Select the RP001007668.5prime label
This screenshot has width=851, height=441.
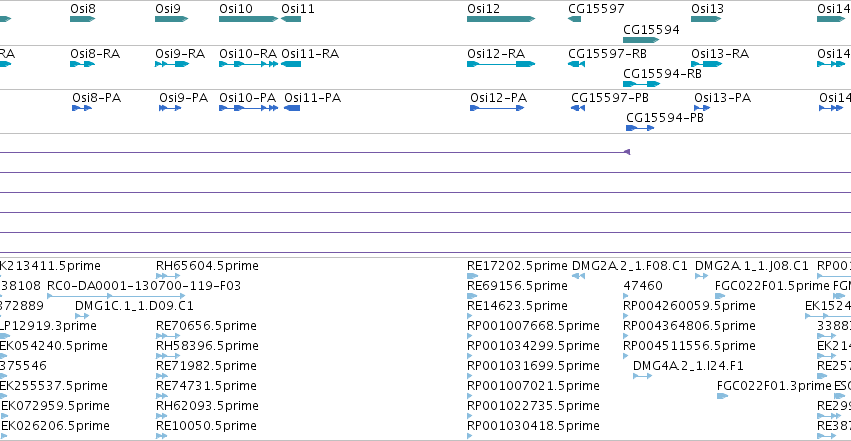[533, 326]
